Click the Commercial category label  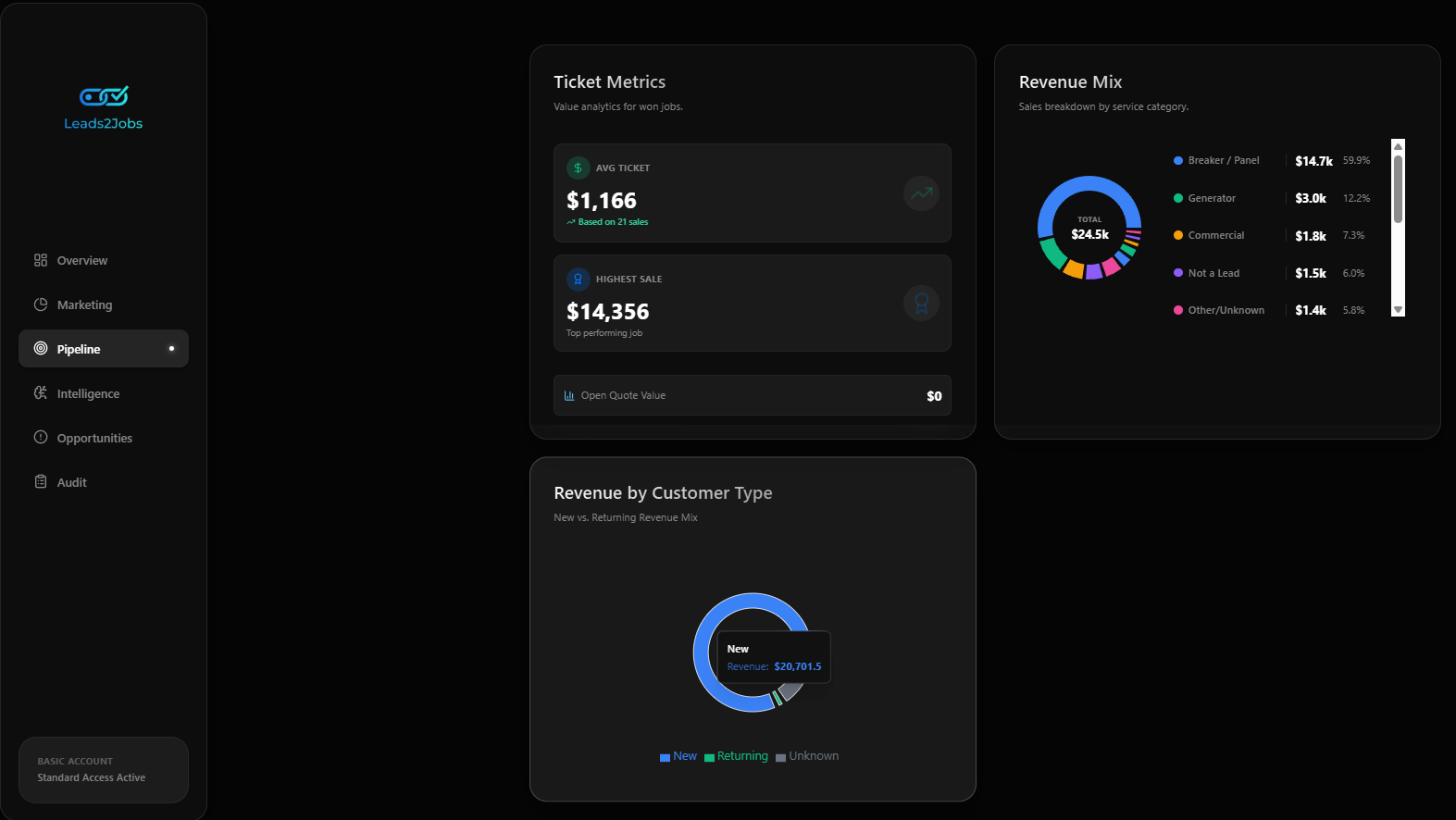(x=1216, y=235)
